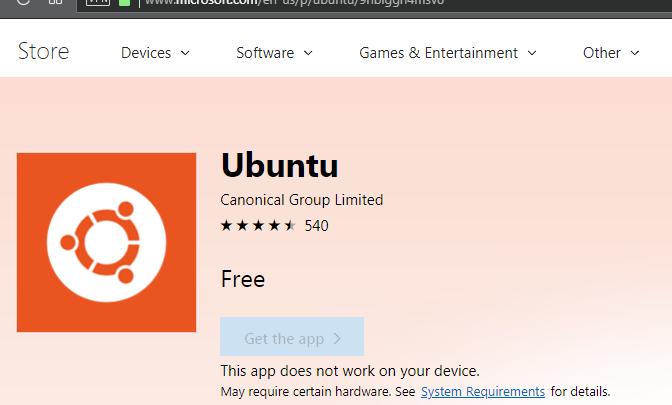Click the Free price label

243,279
